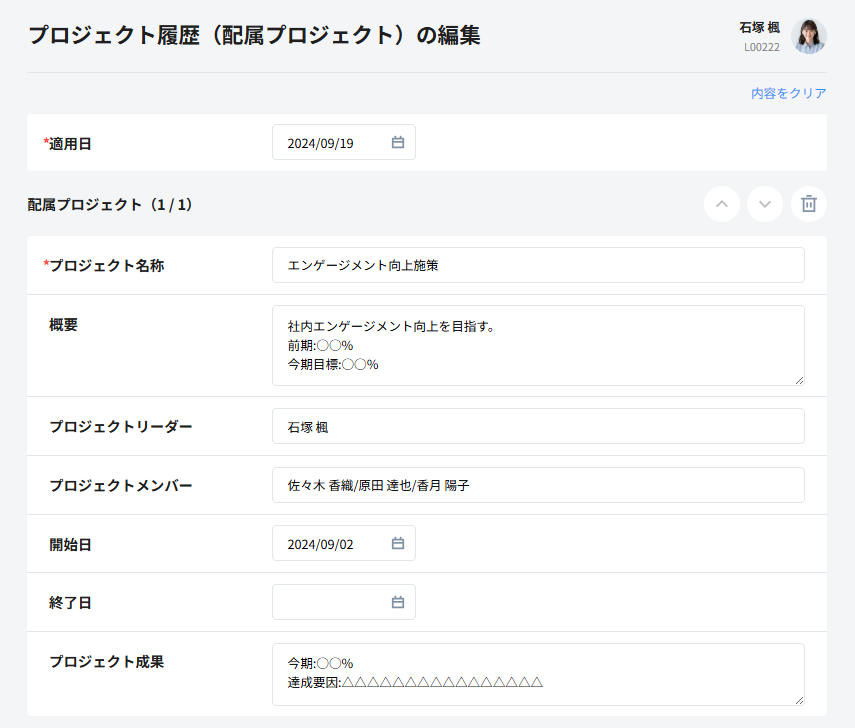Grab the resize handle of 概要 textarea
Screen dimensions: 855x728
pos(798,379)
